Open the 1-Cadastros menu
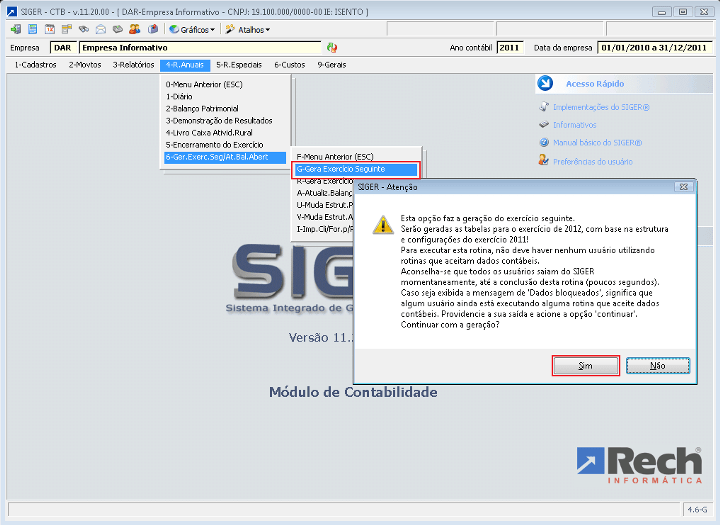The height and width of the screenshot is (525, 720). [35, 65]
